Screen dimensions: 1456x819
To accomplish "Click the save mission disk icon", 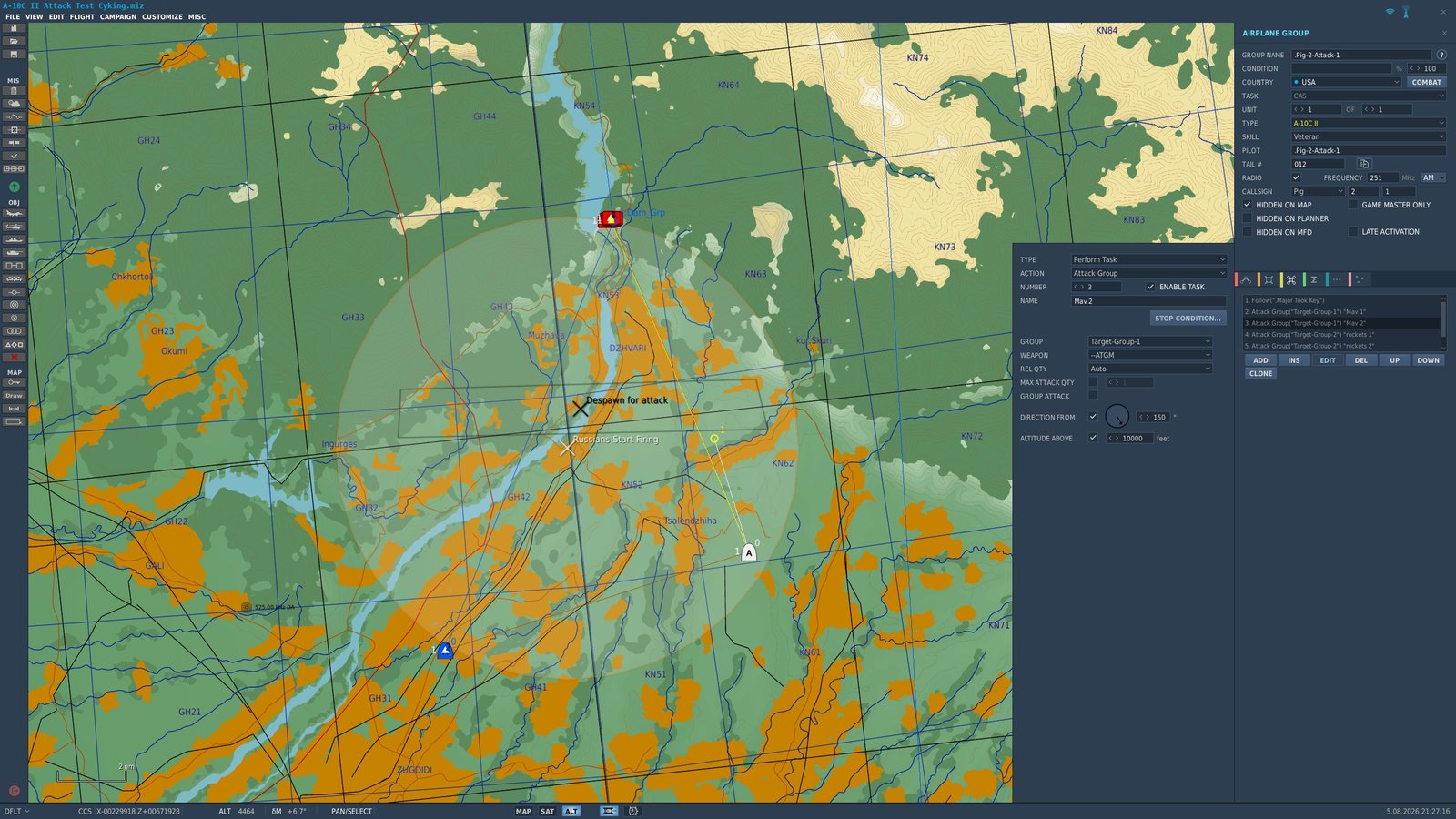I will (x=14, y=54).
